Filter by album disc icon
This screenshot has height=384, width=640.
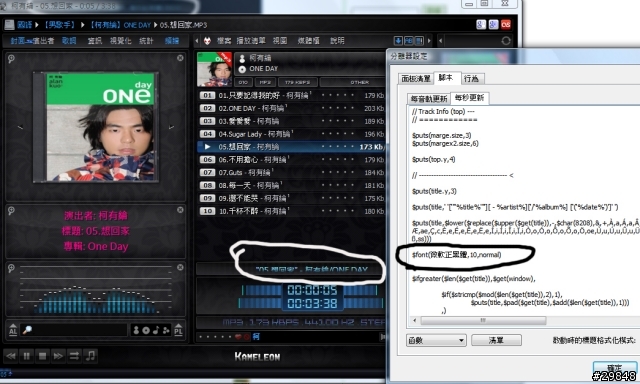146,330
